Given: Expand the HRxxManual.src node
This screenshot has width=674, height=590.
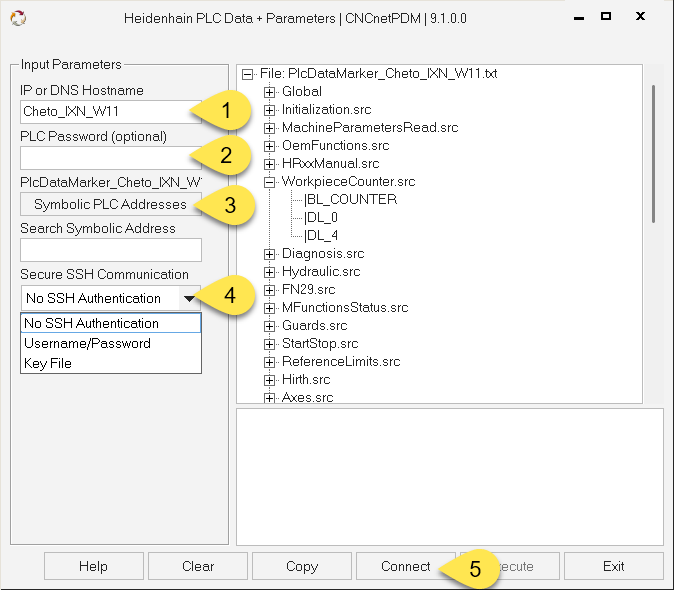Looking at the screenshot, I should (270, 164).
